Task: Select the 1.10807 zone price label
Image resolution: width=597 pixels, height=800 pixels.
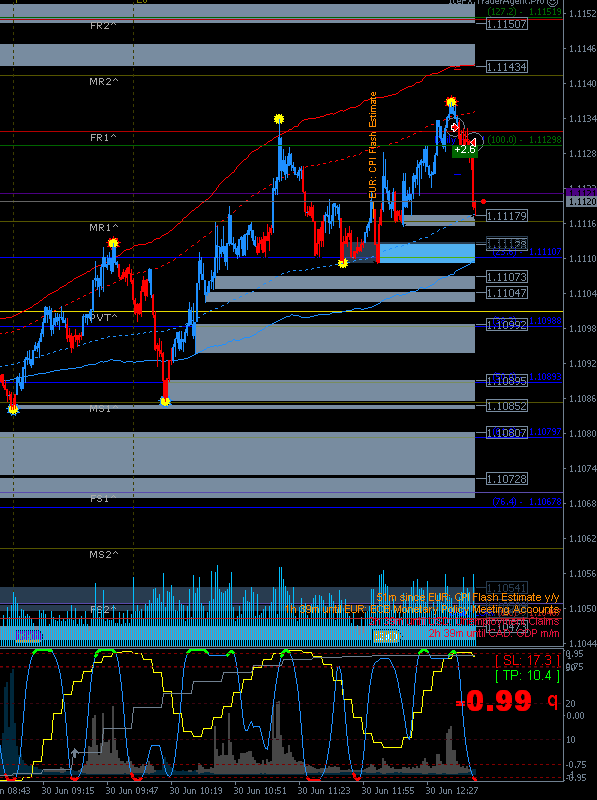Action: coord(507,433)
